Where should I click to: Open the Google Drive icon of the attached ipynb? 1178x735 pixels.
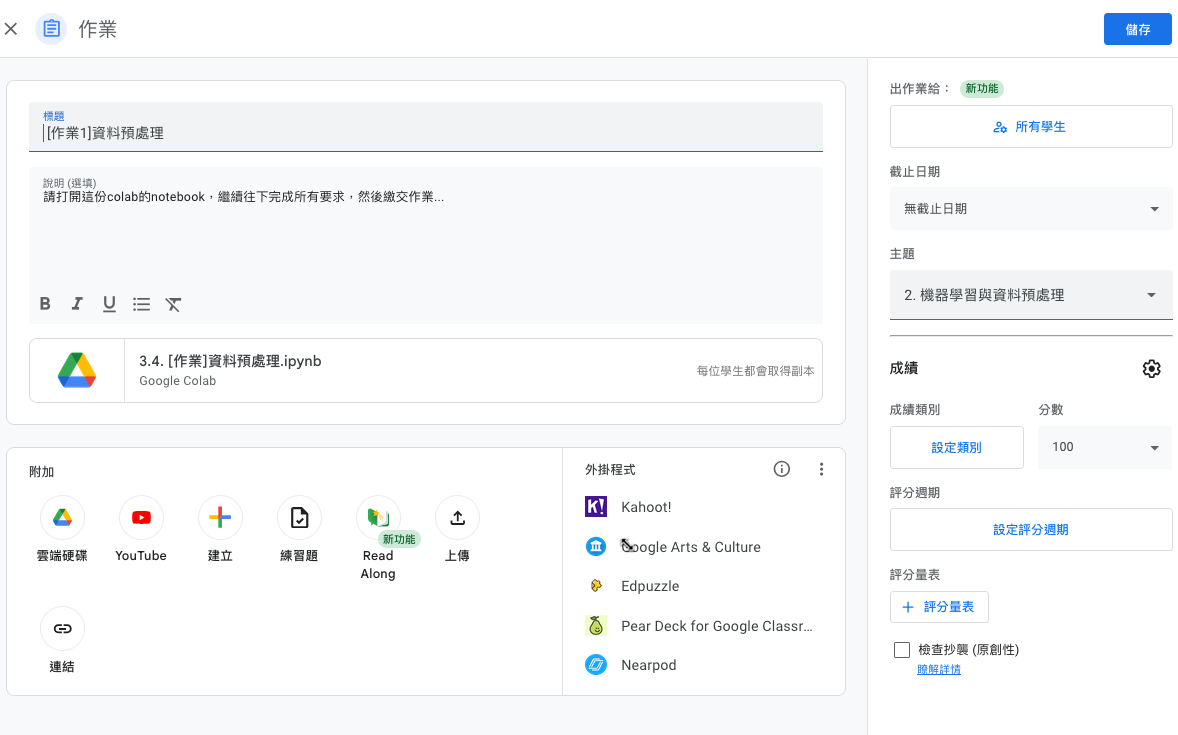pos(77,371)
